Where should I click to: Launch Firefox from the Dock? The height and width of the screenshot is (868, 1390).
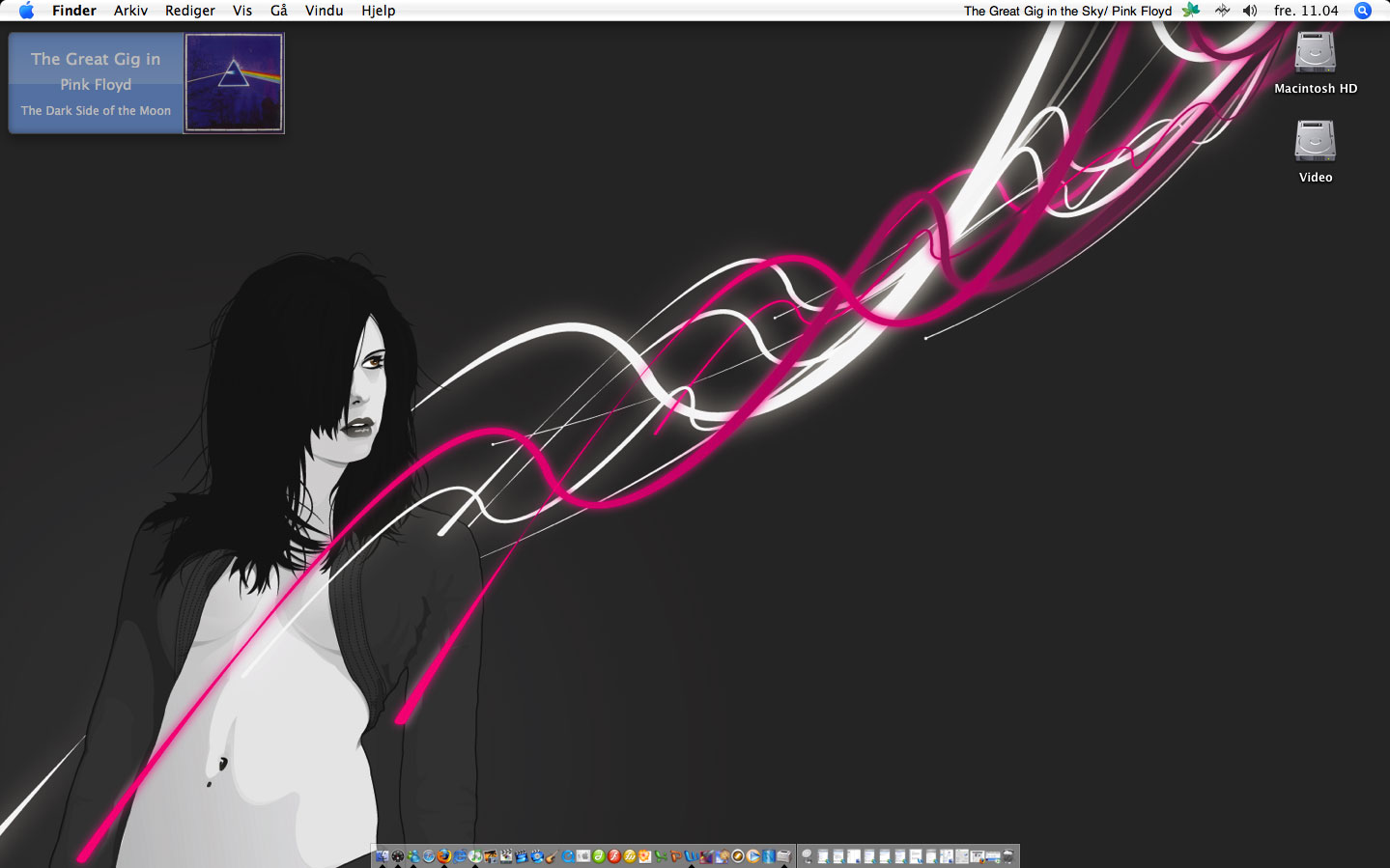pyautogui.click(x=444, y=855)
